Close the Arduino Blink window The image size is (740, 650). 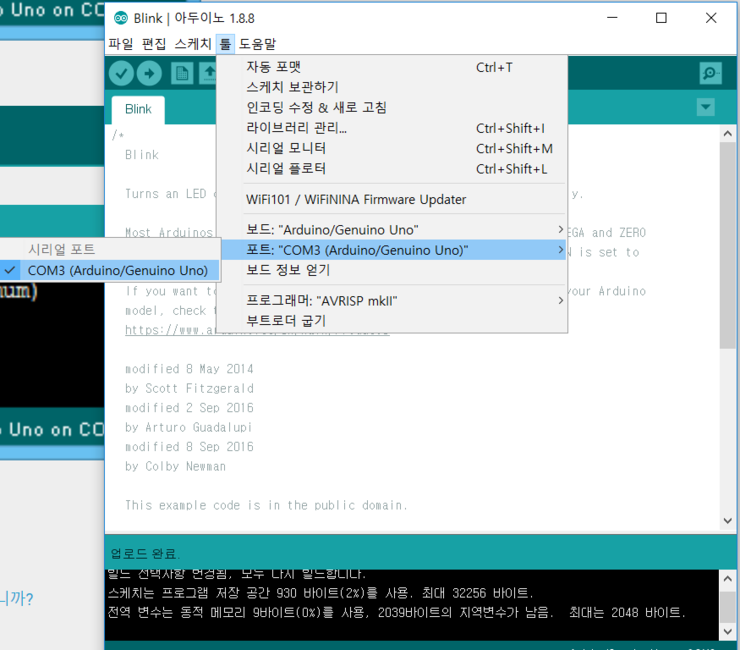tap(711, 18)
